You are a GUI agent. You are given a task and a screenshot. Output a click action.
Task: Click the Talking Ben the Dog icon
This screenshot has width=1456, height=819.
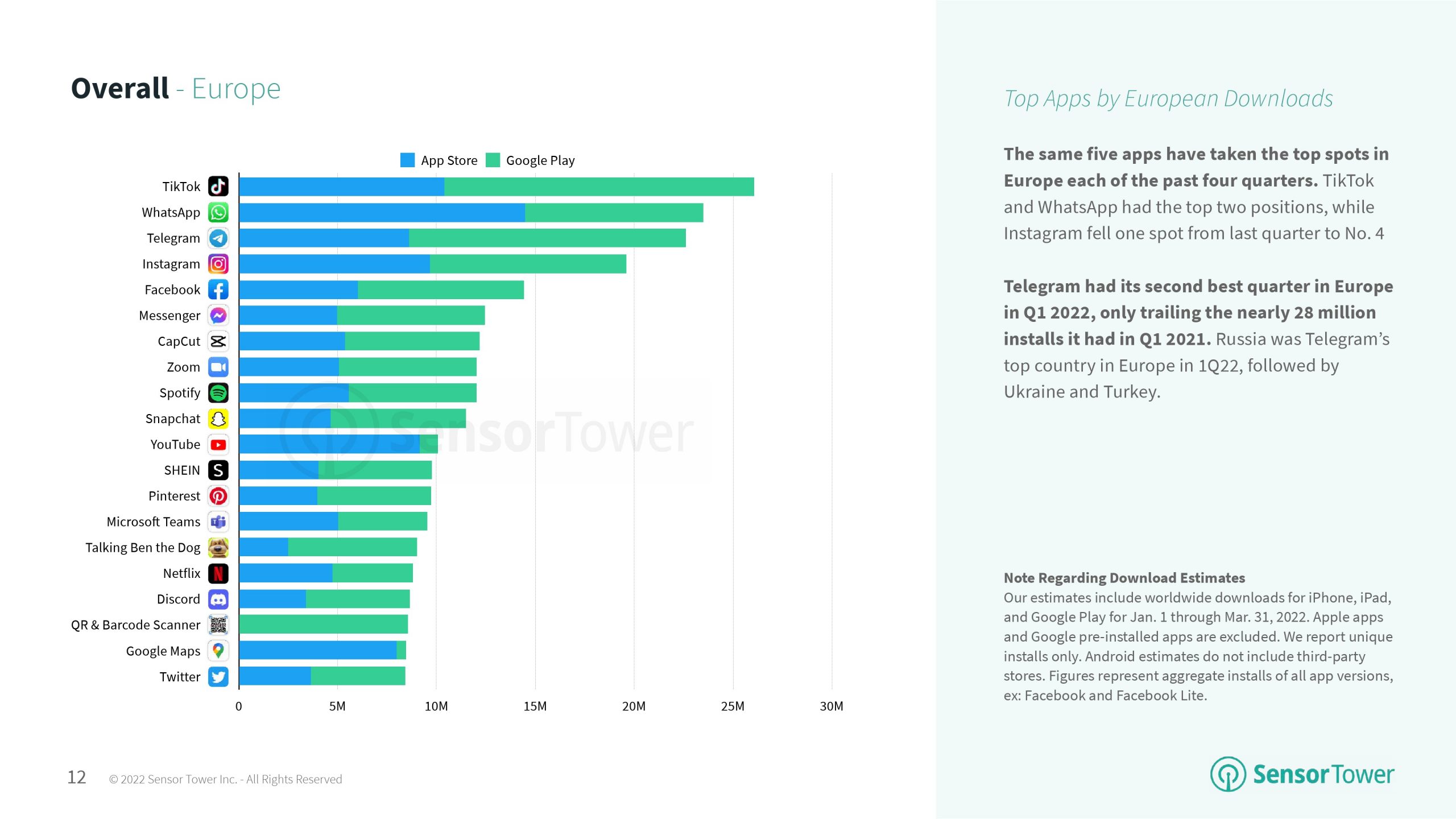[x=218, y=548]
